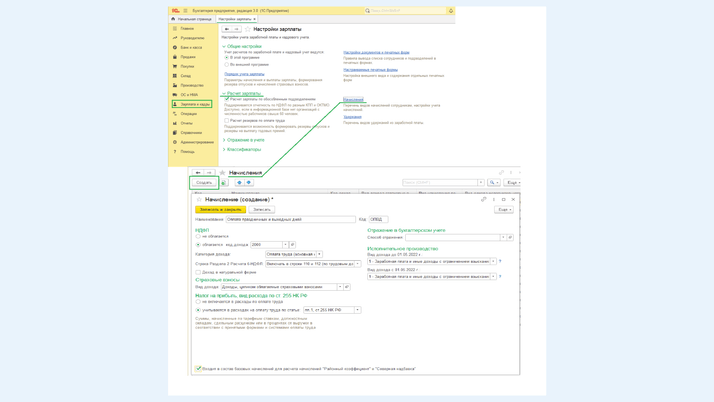This screenshot has width=714, height=402.
Task: Collapse the Расчет зарплаты section
Action: 242,93
